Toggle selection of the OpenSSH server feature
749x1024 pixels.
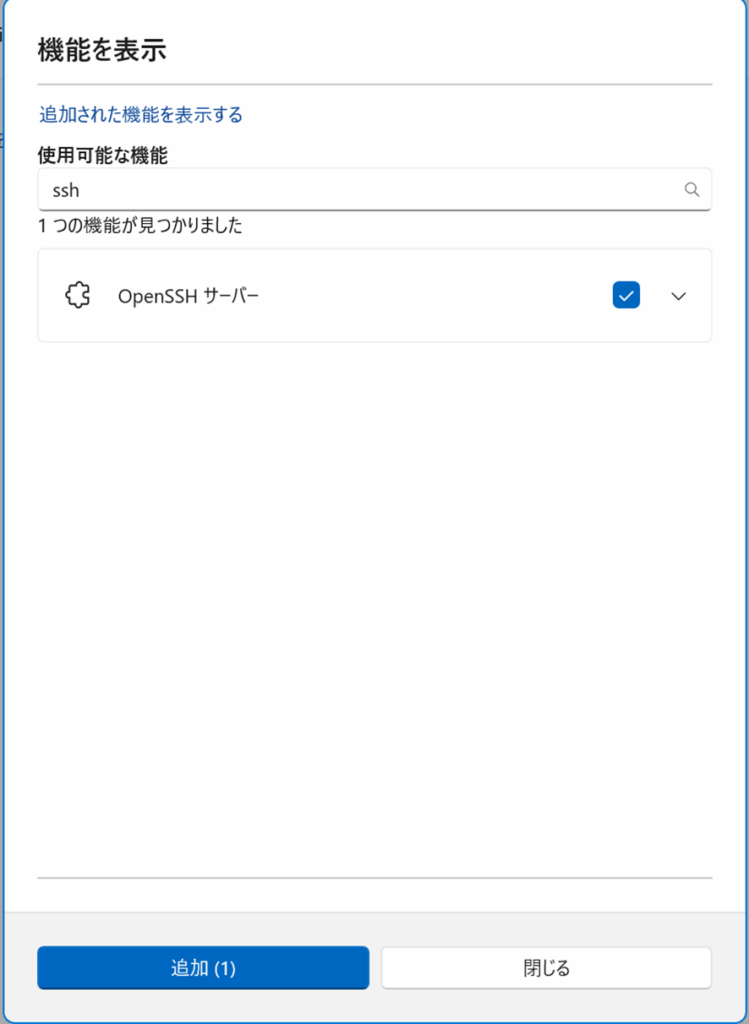[x=626, y=295]
